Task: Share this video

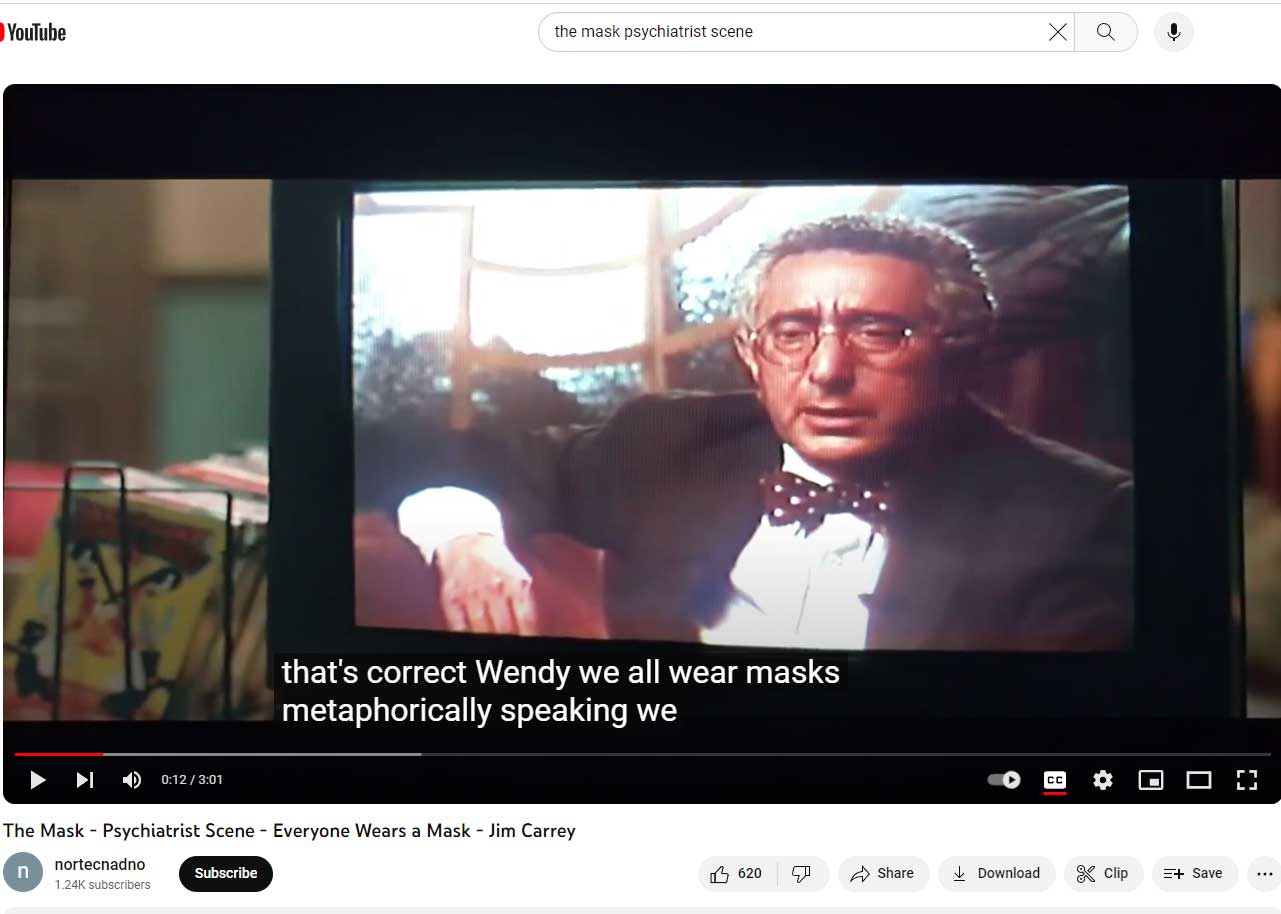Action: (x=883, y=873)
